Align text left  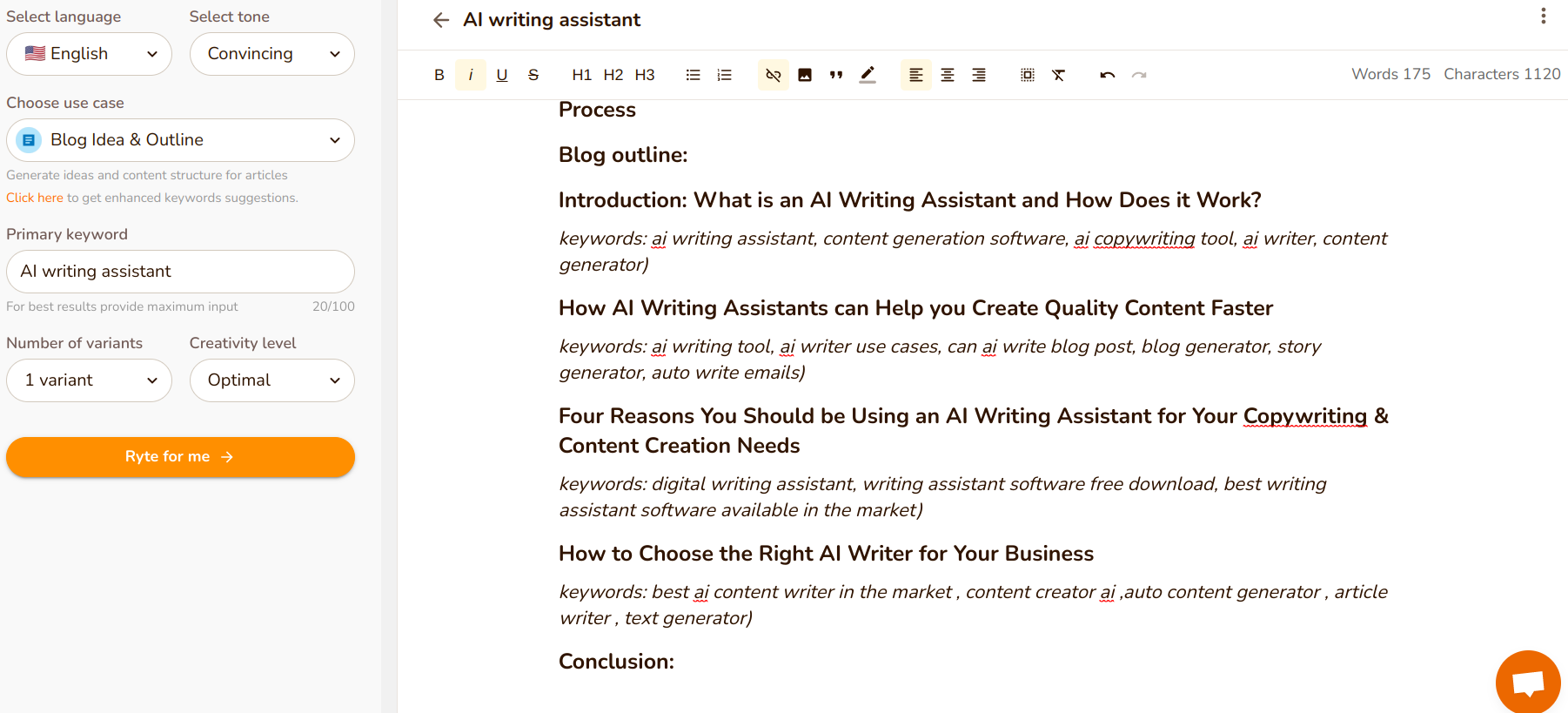(x=916, y=75)
